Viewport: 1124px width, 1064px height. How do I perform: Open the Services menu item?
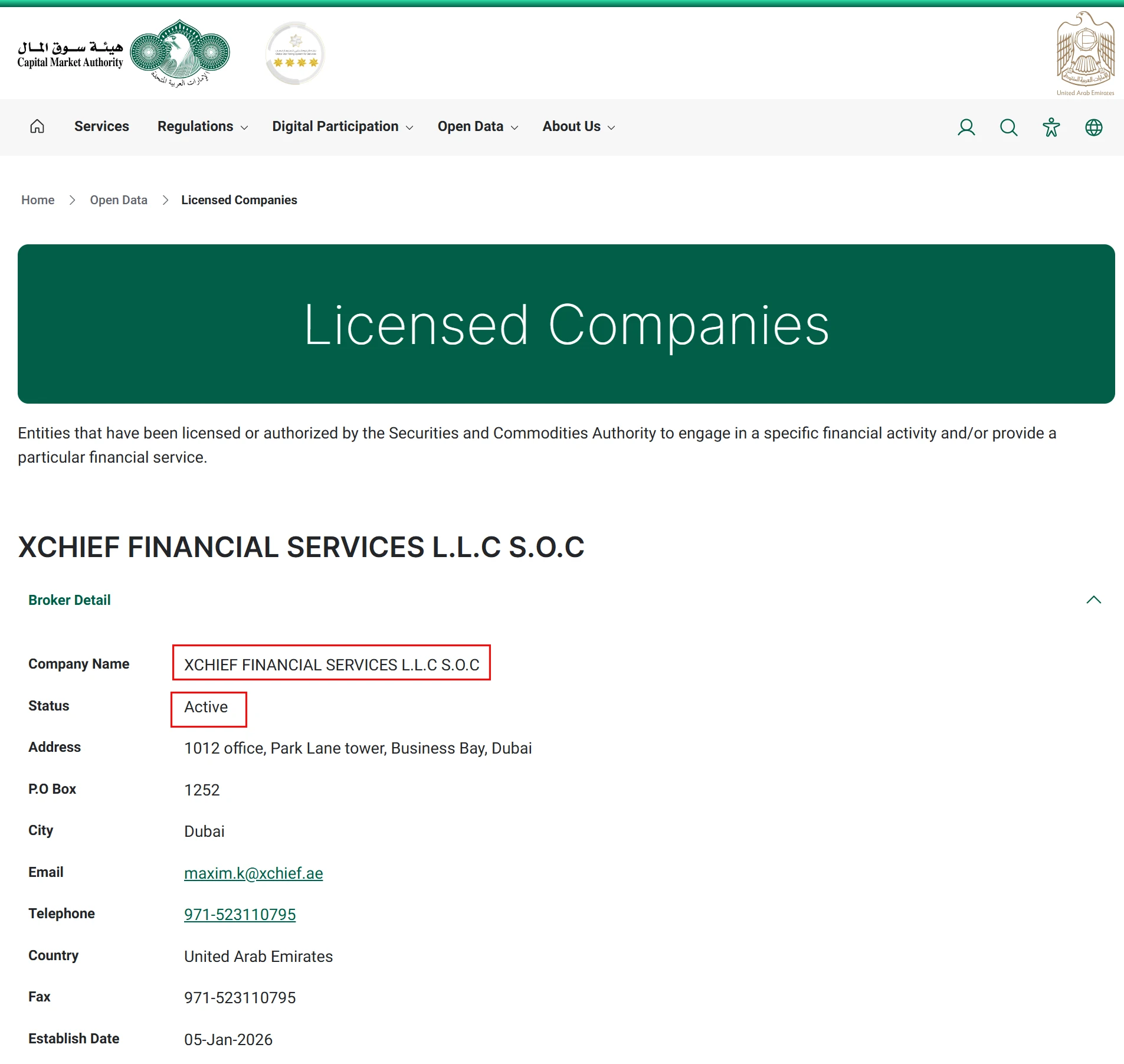(101, 127)
